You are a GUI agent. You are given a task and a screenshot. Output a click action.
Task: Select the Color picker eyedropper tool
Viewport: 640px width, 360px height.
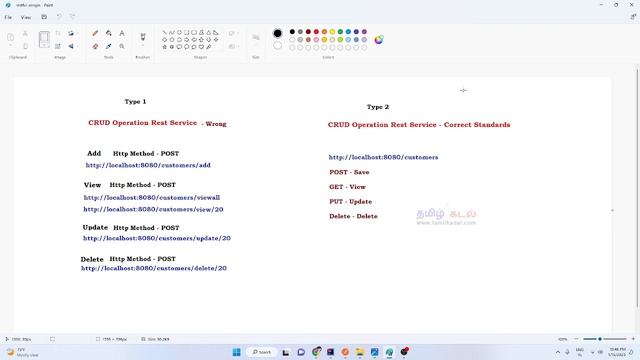tap(109, 47)
